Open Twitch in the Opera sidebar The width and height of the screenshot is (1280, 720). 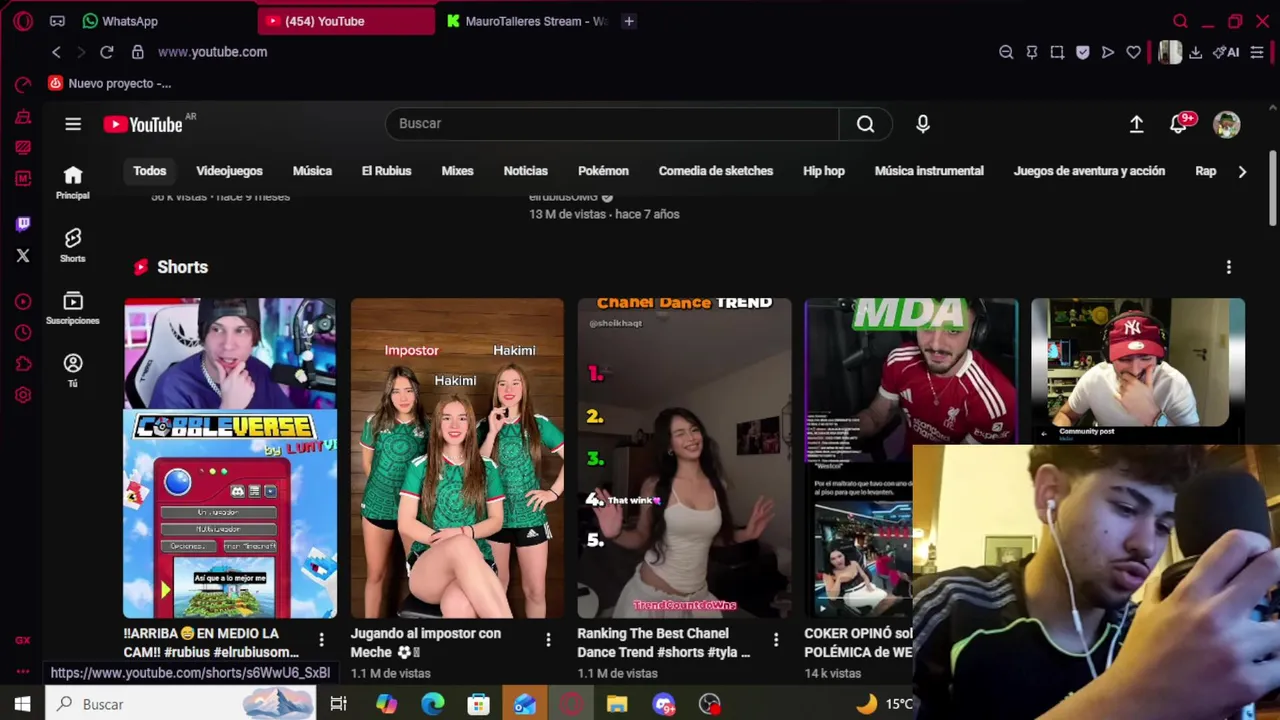pyautogui.click(x=23, y=225)
